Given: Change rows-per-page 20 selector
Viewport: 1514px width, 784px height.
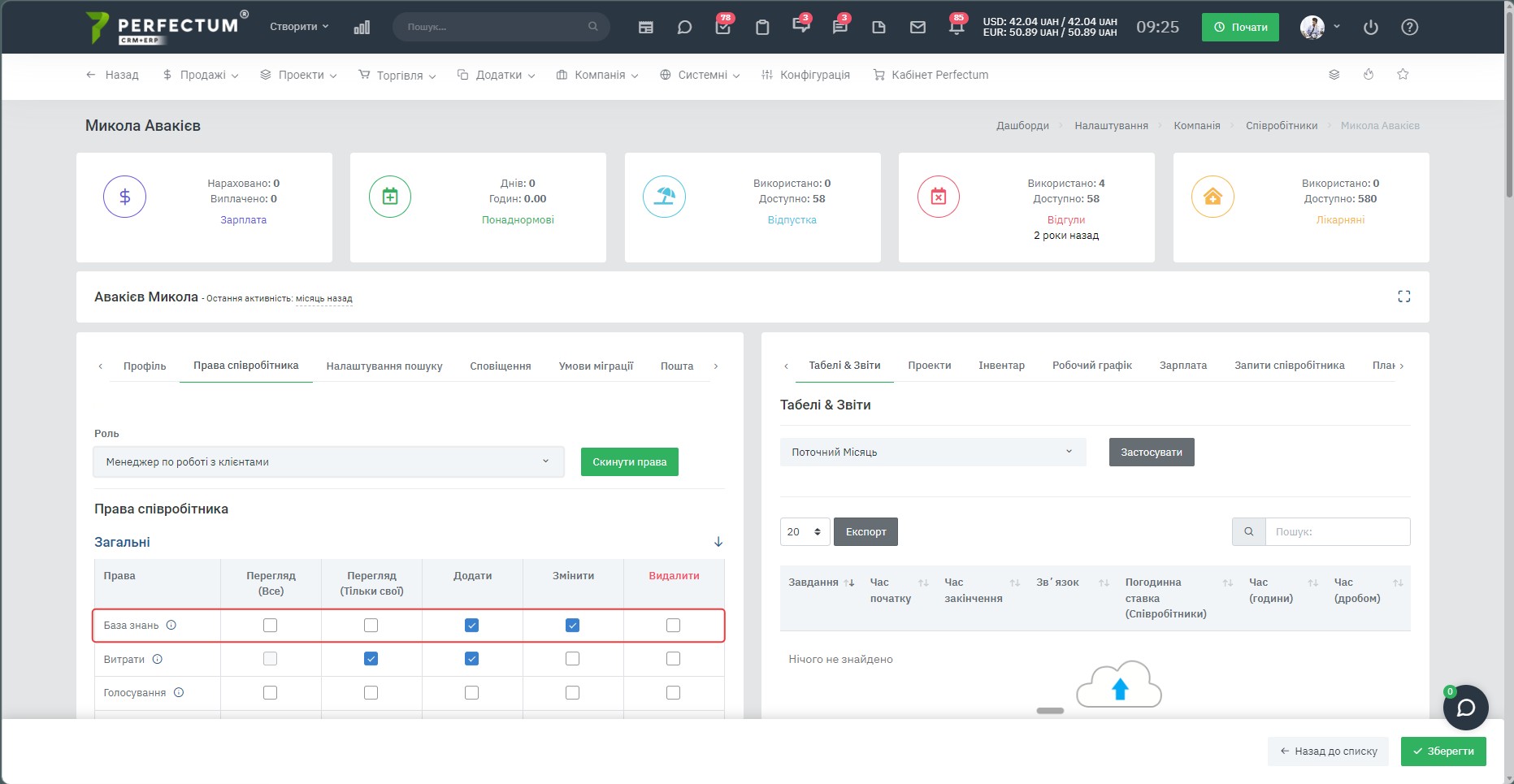Looking at the screenshot, I should (x=805, y=531).
